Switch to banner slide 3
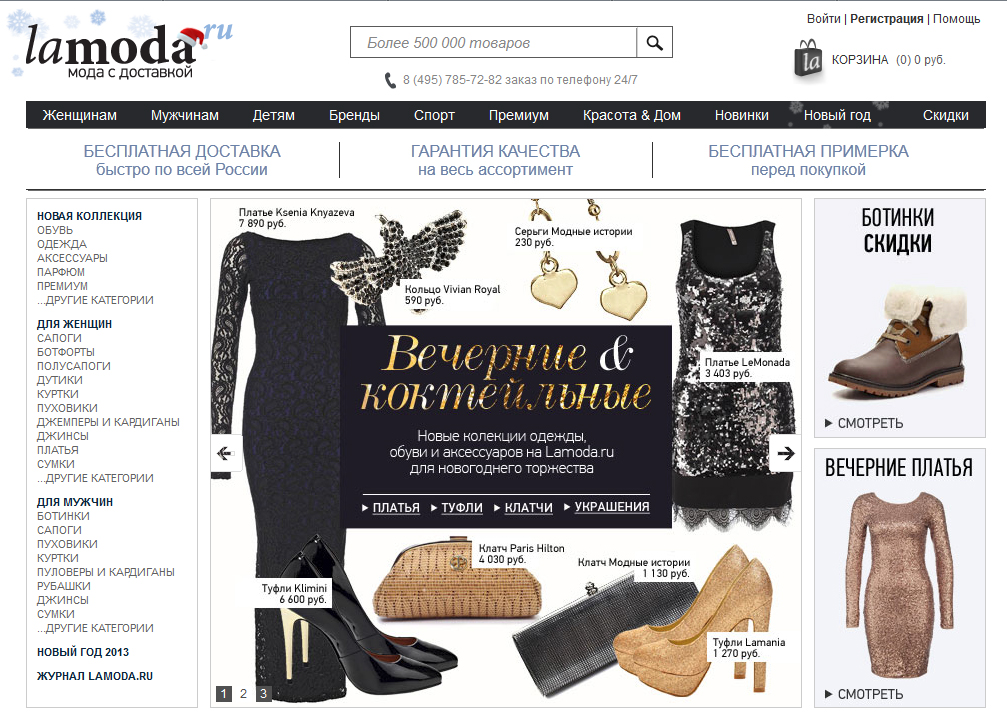1007x713 pixels. point(263,694)
